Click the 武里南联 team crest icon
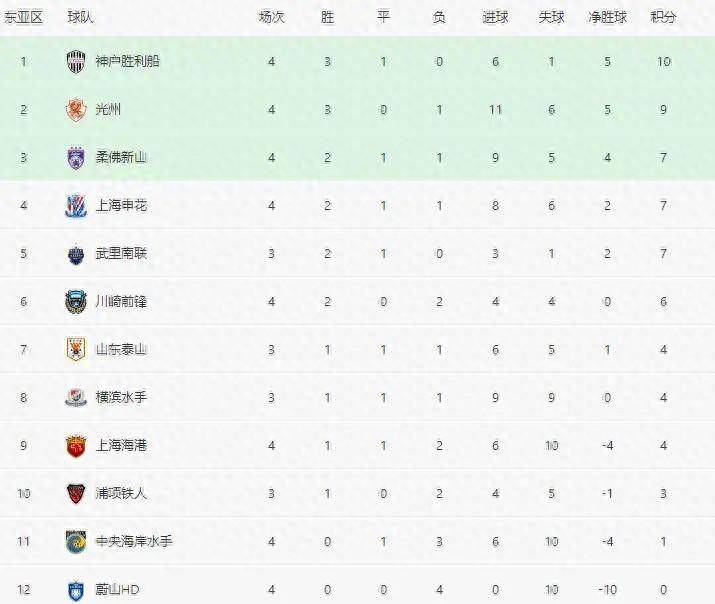Viewport: 715px width, 604px height. [76, 253]
